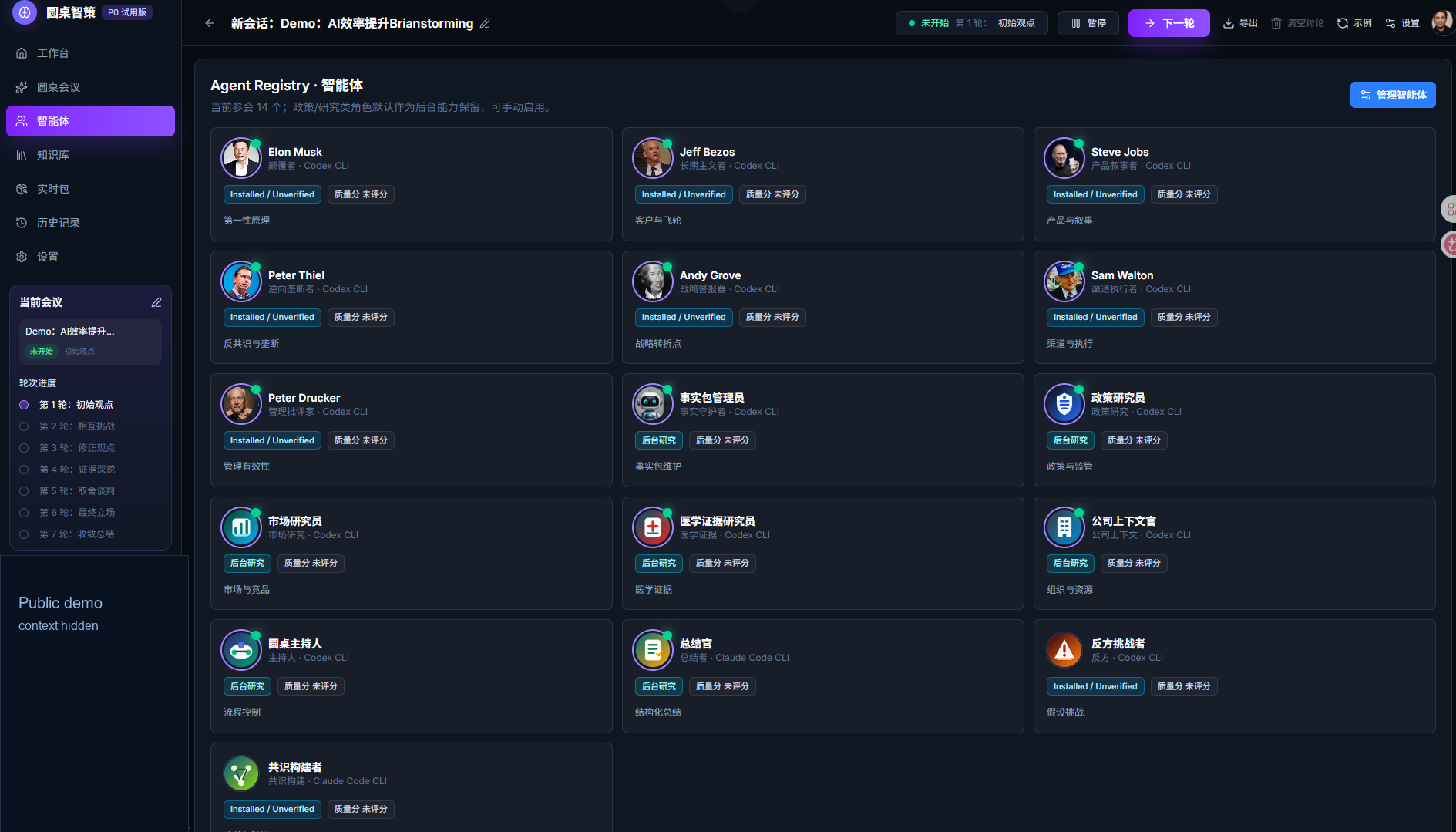Click Elon Musk's avatar
The image size is (1456, 832).
241,158
